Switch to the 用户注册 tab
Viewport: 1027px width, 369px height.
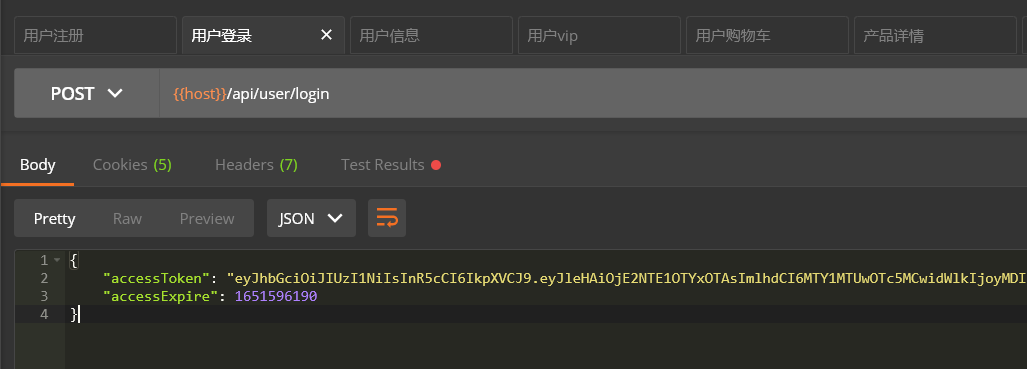(96, 35)
